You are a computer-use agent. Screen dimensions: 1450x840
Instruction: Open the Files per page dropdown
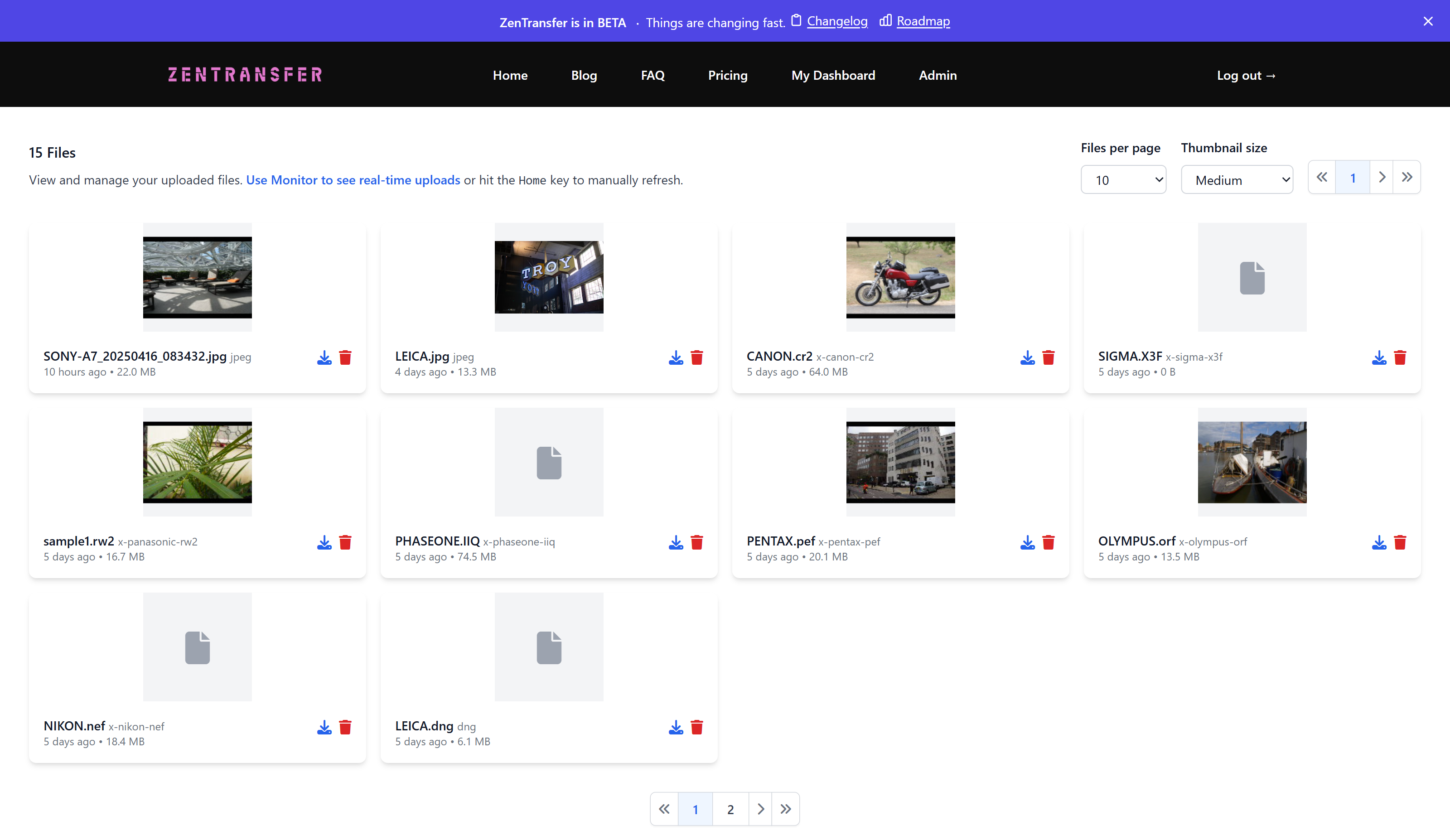(x=1123, y=179)
